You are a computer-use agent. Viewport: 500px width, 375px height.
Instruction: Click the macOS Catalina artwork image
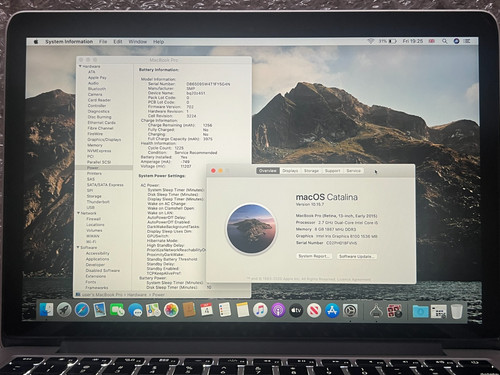pyautogui.click(x=252, y=228)
